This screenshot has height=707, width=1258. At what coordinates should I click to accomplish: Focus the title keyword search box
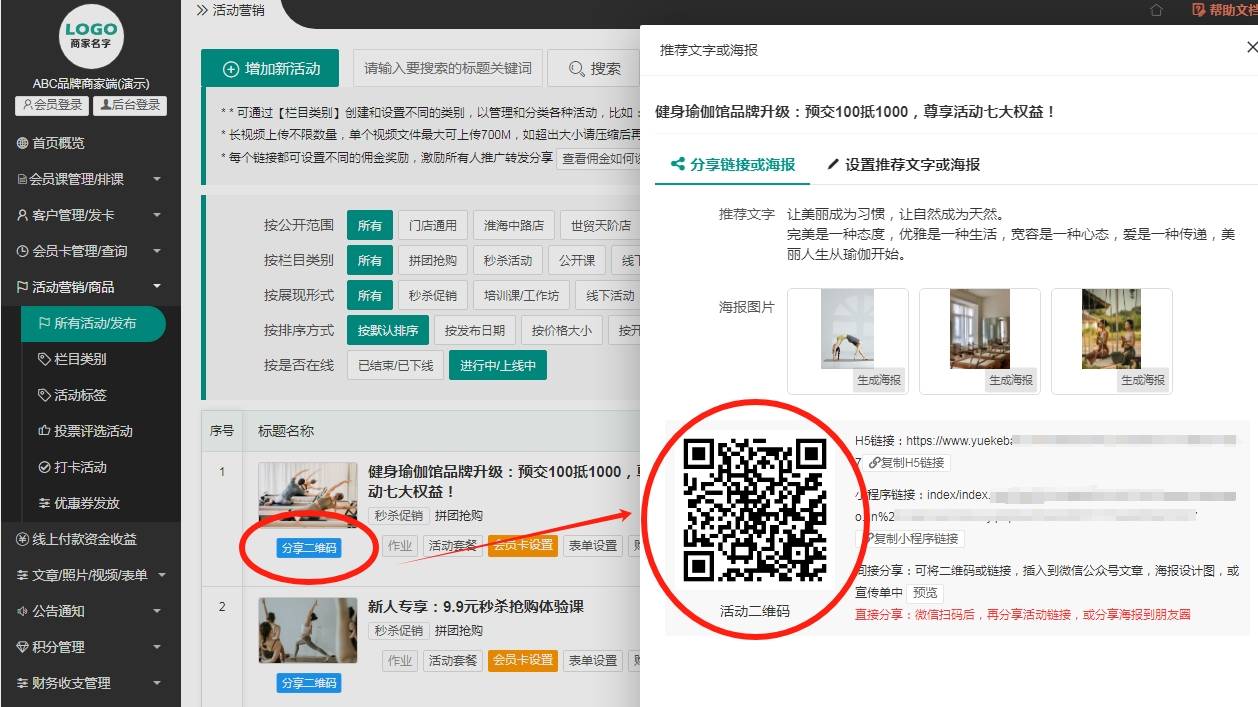click(448, 69)
